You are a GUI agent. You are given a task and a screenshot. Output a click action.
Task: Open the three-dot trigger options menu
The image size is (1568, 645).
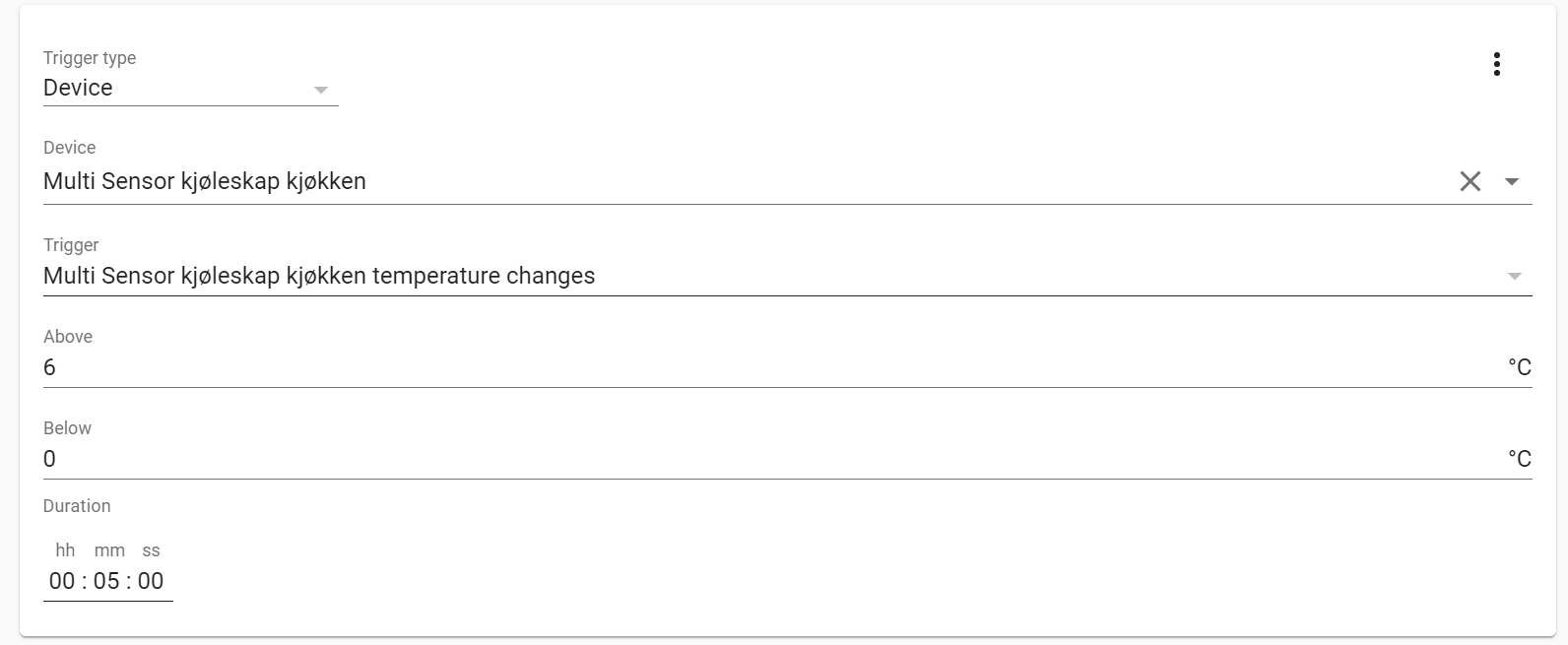point(1496,65)
